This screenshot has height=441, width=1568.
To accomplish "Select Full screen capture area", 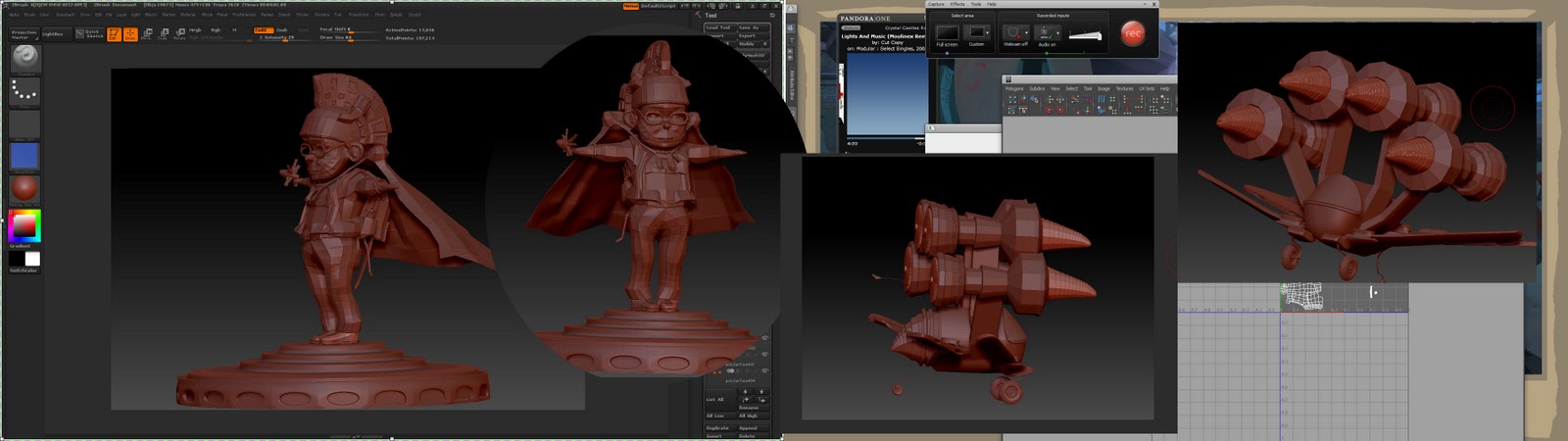I will click(x=948, y=33).
